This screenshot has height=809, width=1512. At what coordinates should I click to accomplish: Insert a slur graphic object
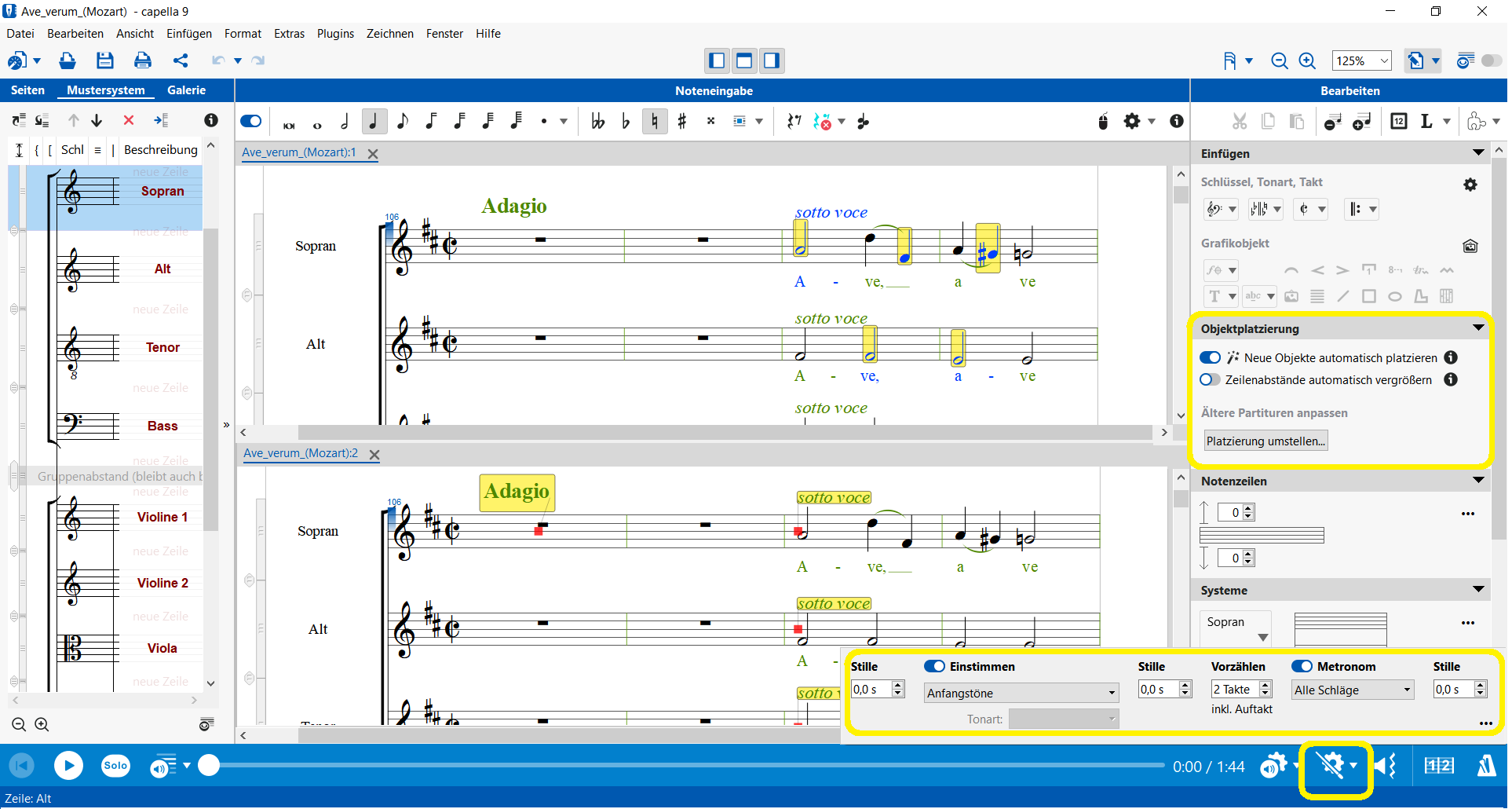pos(1291,270)
